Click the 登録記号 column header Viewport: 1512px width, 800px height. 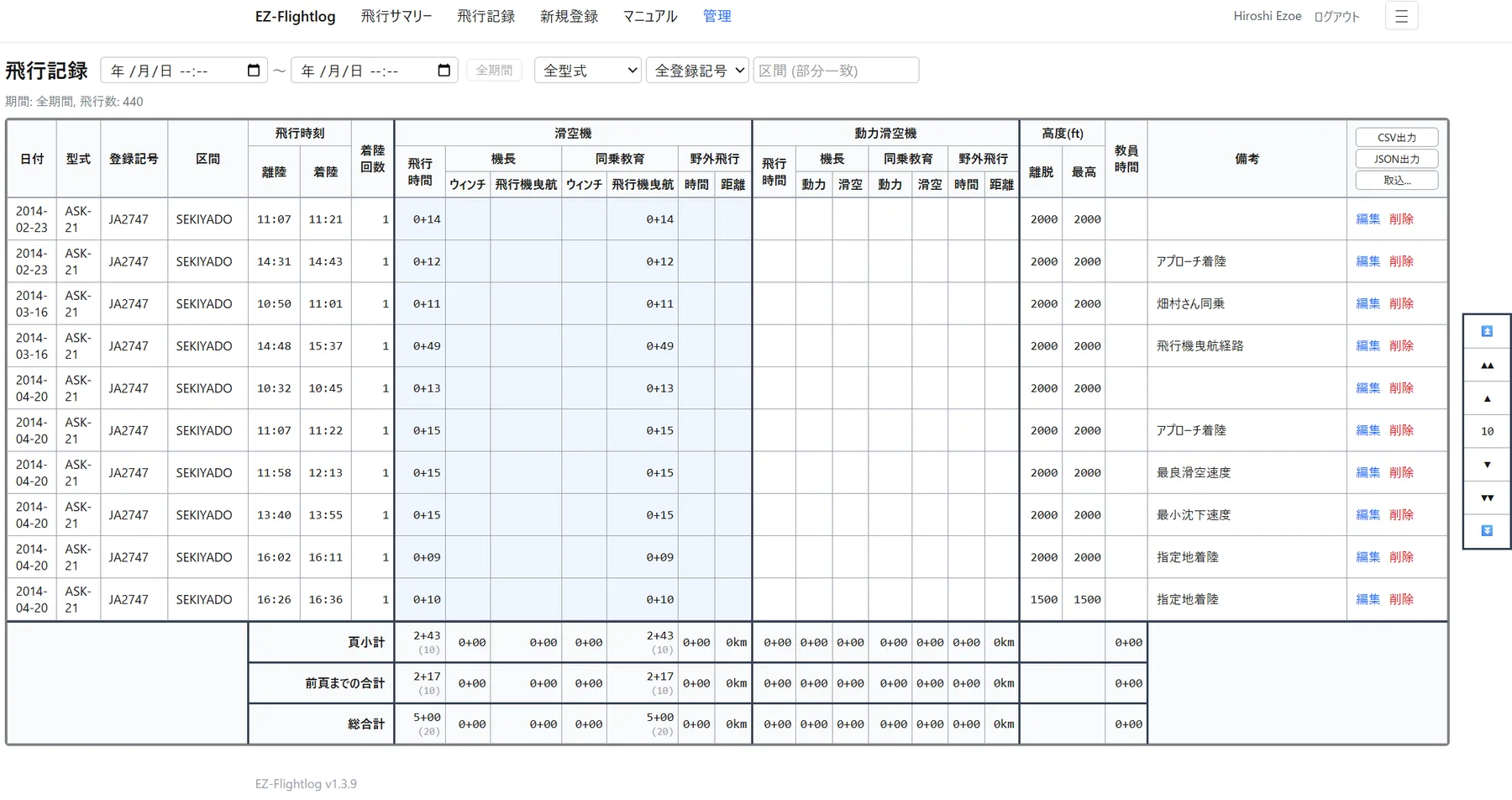tap(134, 159)
